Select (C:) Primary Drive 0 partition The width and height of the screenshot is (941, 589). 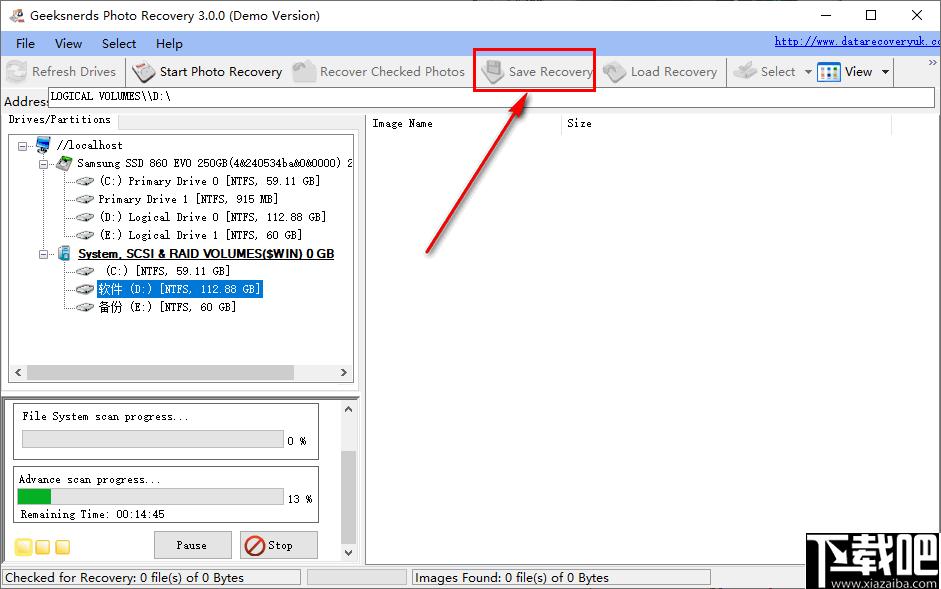pos(209,181)
